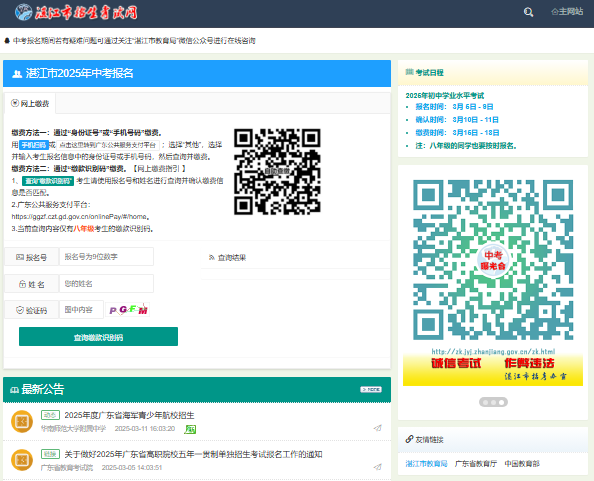
Task: Select the middle carousel dot under banner
Action: 493,402
